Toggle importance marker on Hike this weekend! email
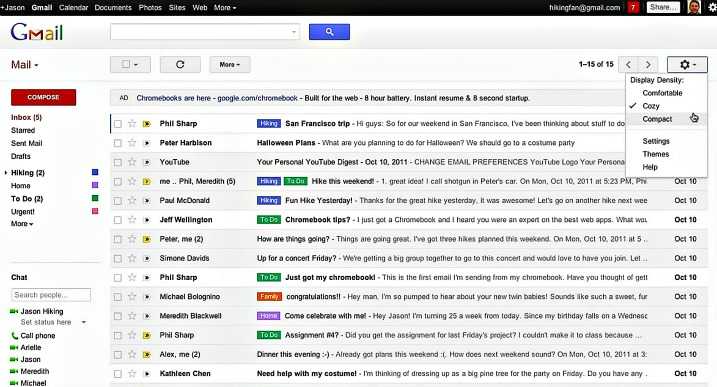The height and width of the screenshot is (387, 717). [147, 182]
